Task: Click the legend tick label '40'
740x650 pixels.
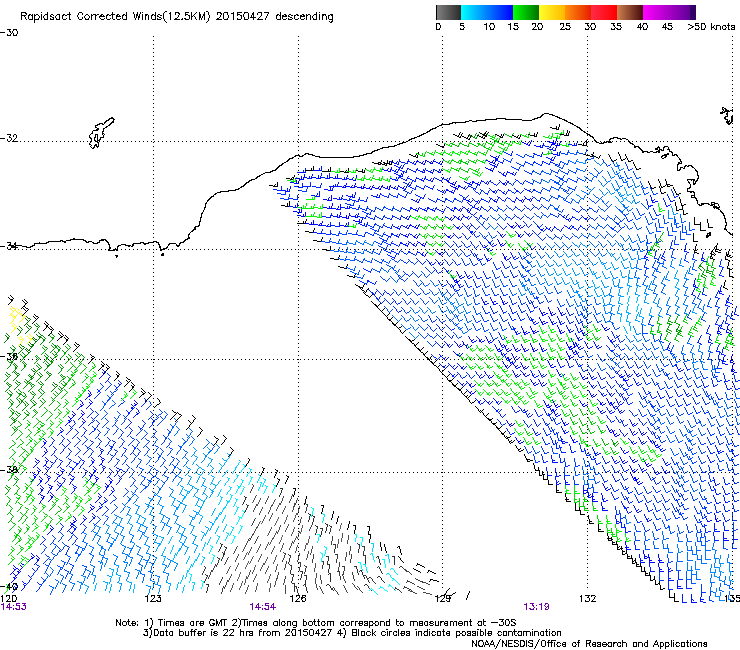Action: 642,27
